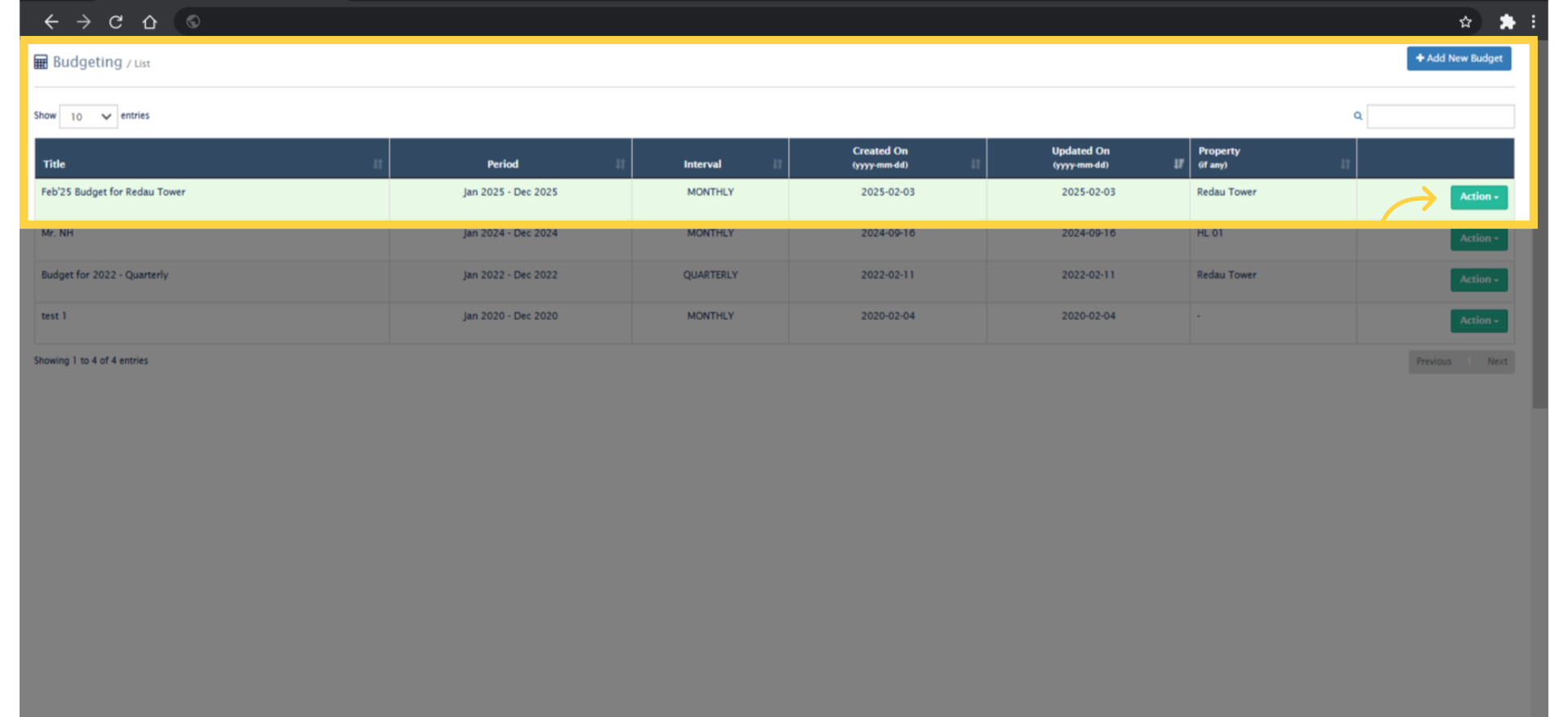Open the browser extensions puzzle icon
The image size is (1568, 717).
click(1507, 22)
